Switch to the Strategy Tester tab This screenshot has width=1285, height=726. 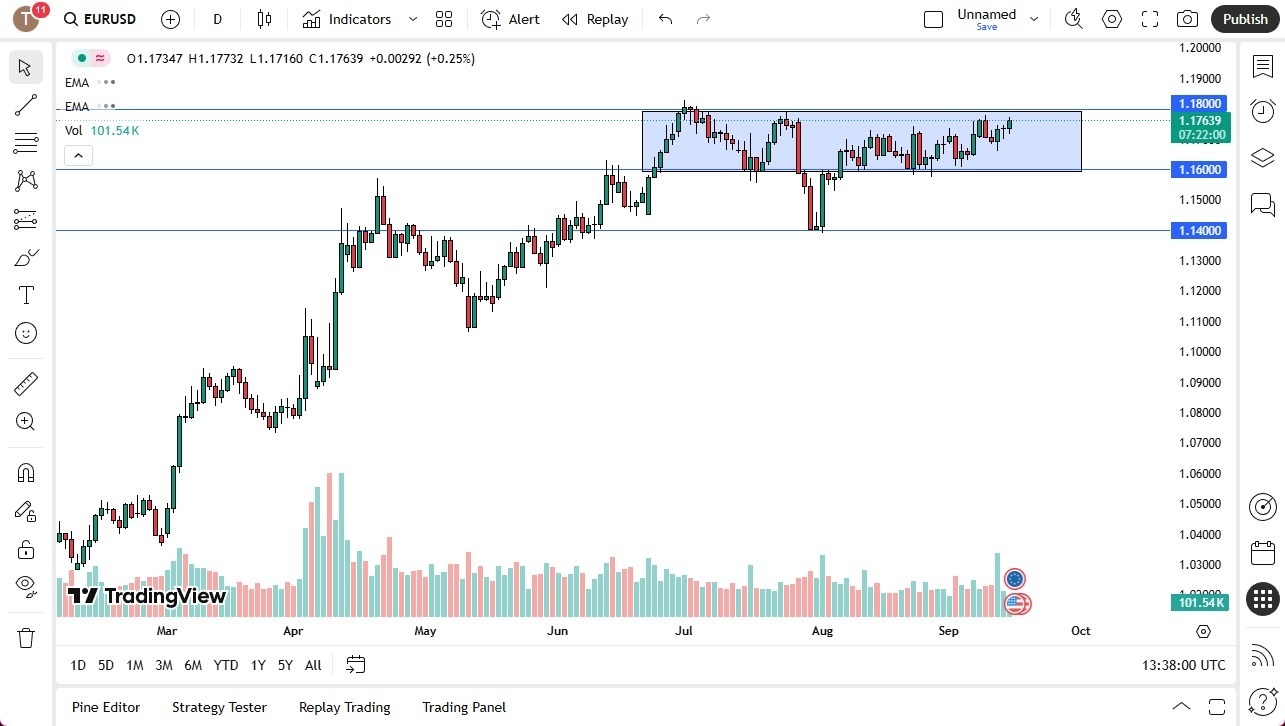click(219, 707)
